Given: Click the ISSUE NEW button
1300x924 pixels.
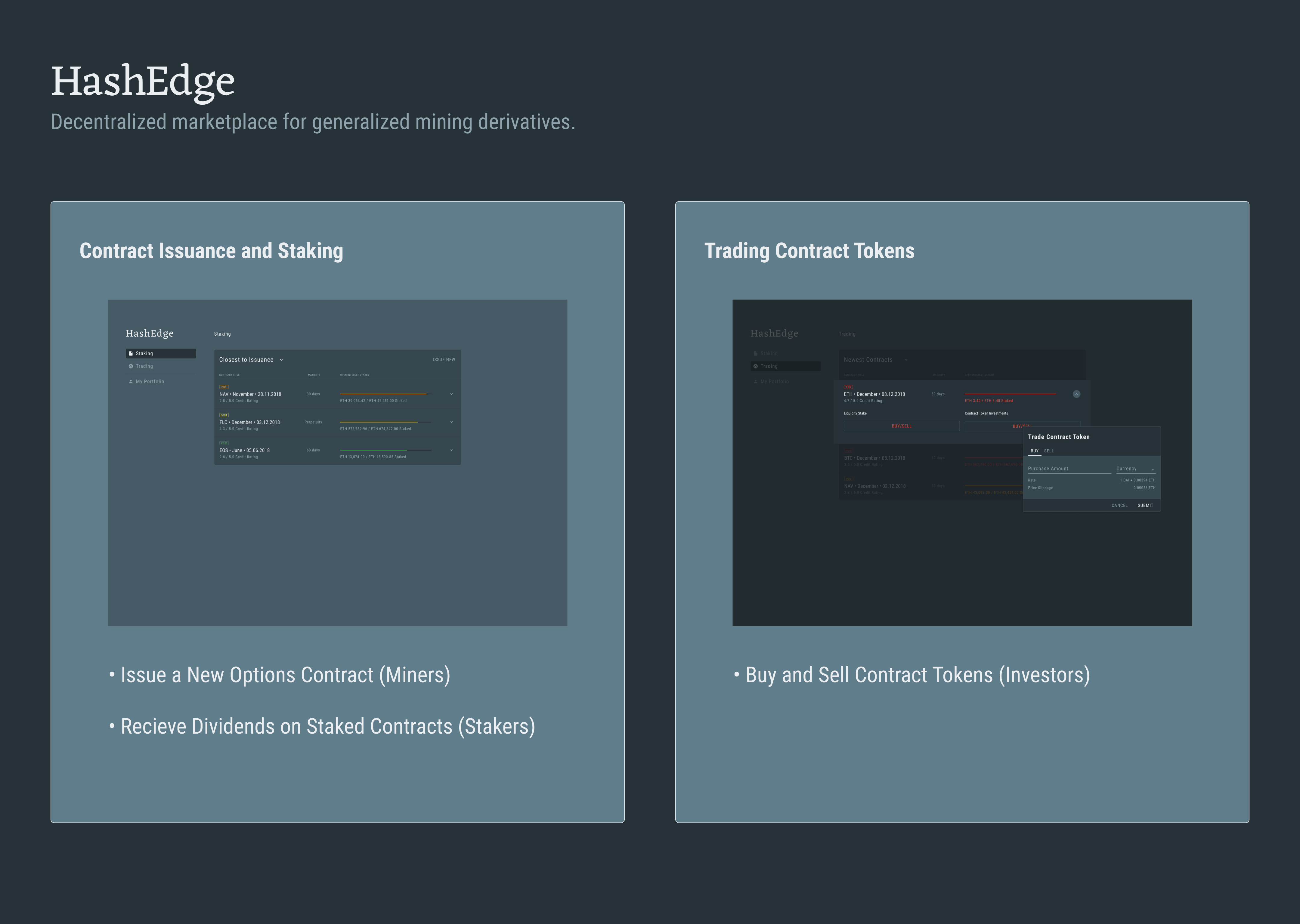Looking at the screenshot, I should click(x=443, y=360).
